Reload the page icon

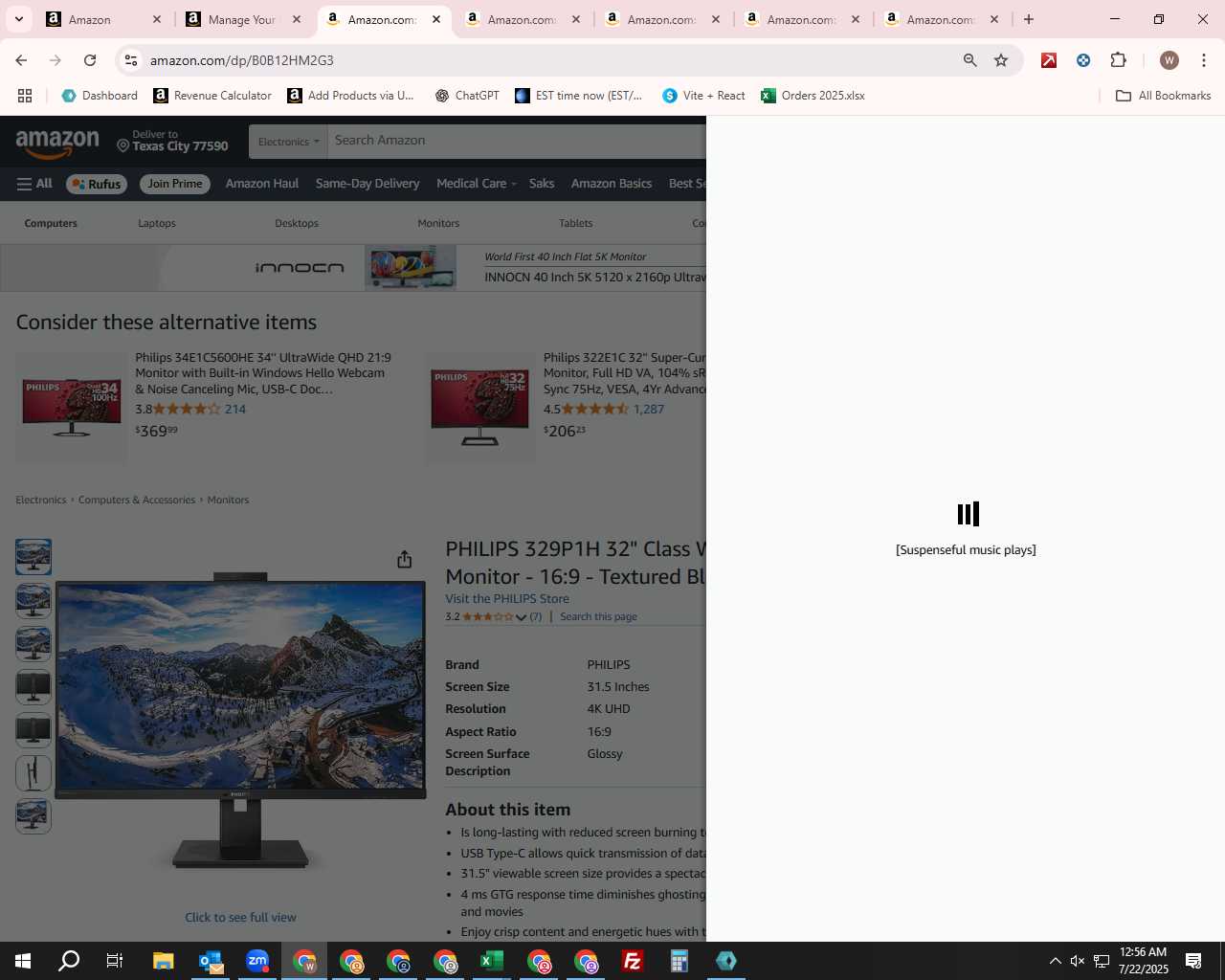pyautogui.click(x=90, y=60)
